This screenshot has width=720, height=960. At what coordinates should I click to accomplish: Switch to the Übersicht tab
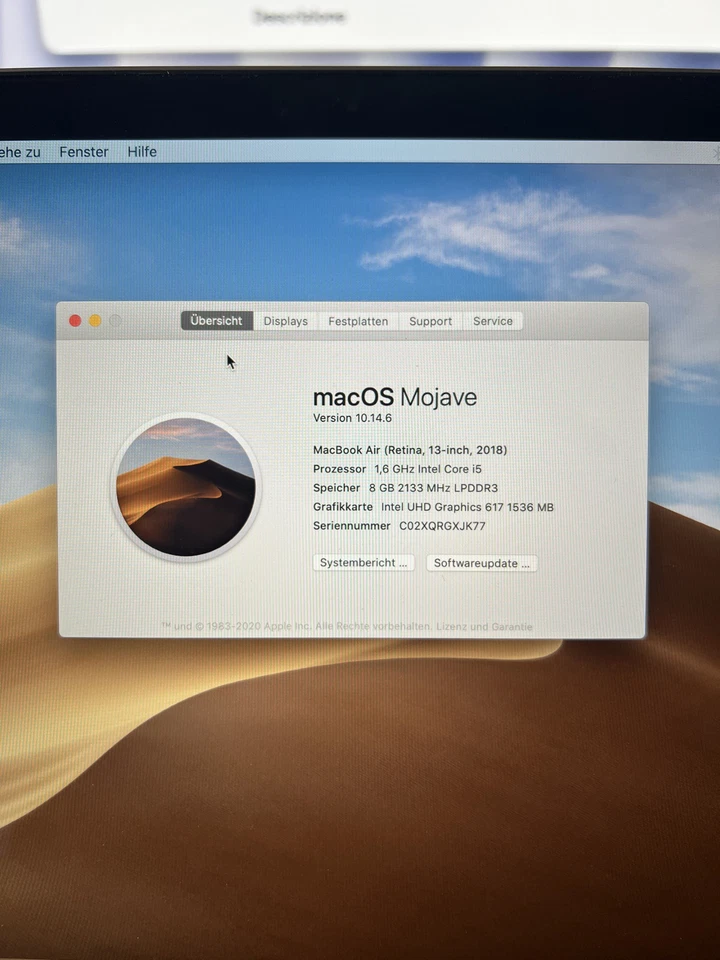[217, 321]
